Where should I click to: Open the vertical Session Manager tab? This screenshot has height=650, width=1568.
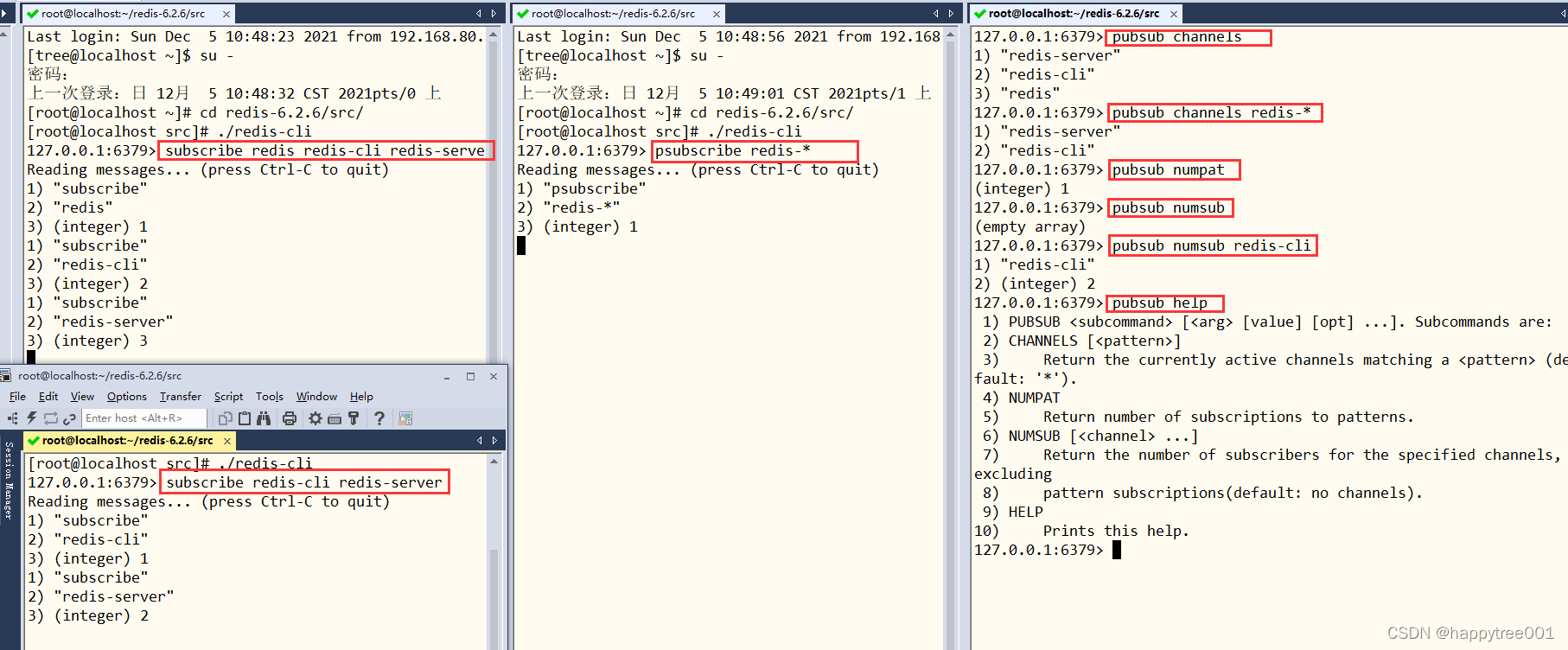coord(9,480)
